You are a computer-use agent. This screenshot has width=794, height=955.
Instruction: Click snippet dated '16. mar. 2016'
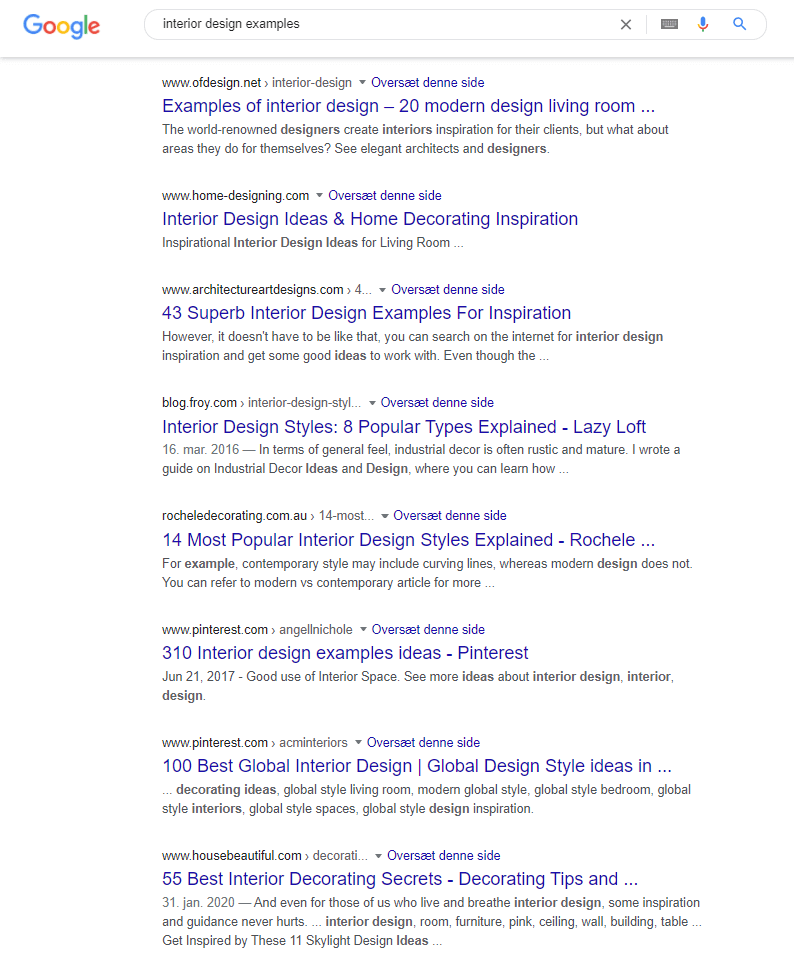point(421,459)
